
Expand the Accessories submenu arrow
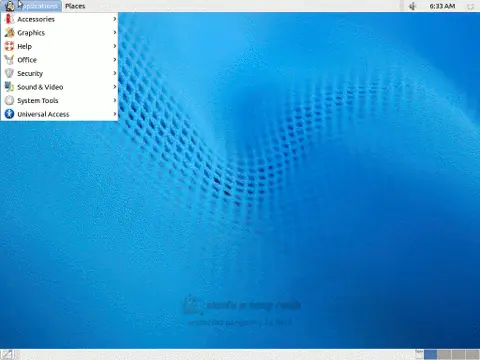[114, 19]
